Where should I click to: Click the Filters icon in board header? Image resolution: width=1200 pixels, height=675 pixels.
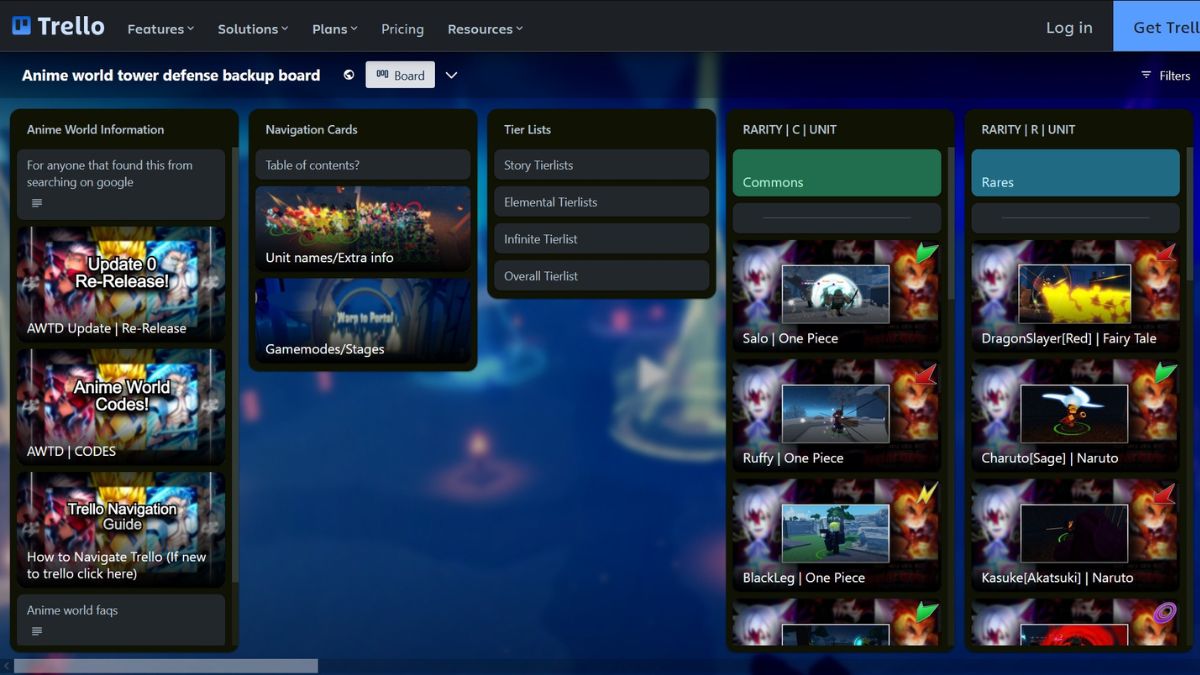[1146, 75]
